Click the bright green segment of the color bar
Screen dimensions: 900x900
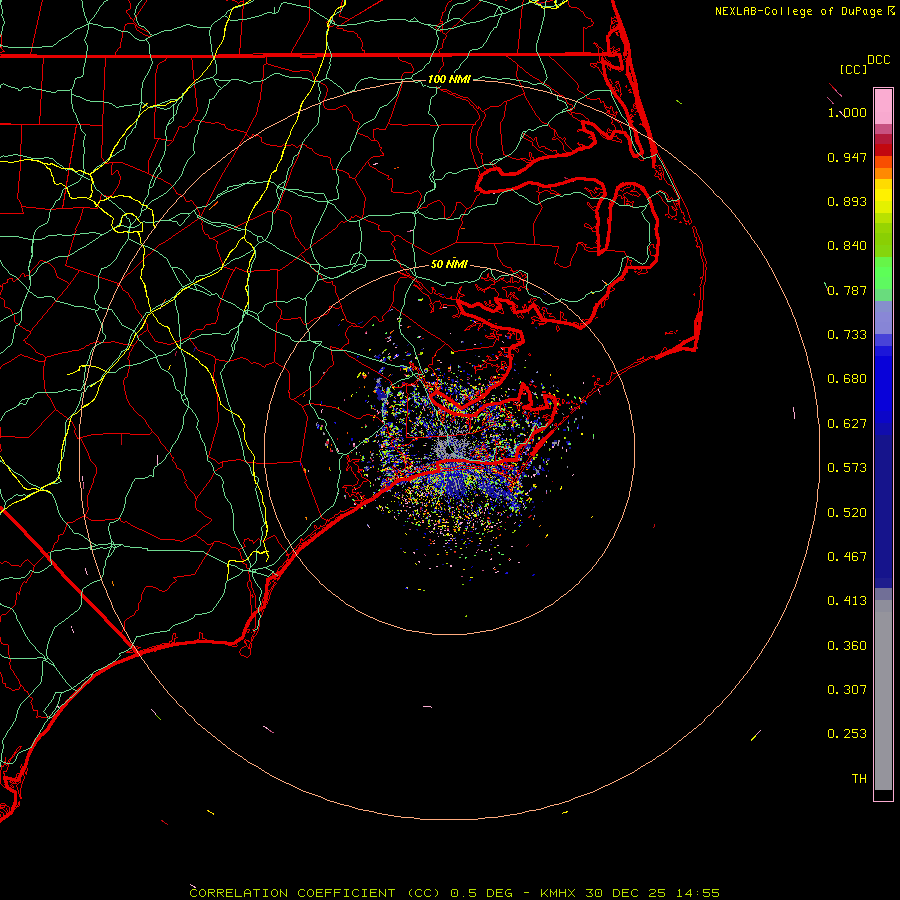(x=883, y=273)
